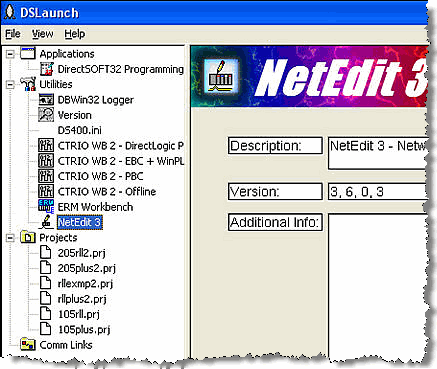Click the CTRIO WB 2 Offline icon
437x369 pixels.
click(46, 191)
